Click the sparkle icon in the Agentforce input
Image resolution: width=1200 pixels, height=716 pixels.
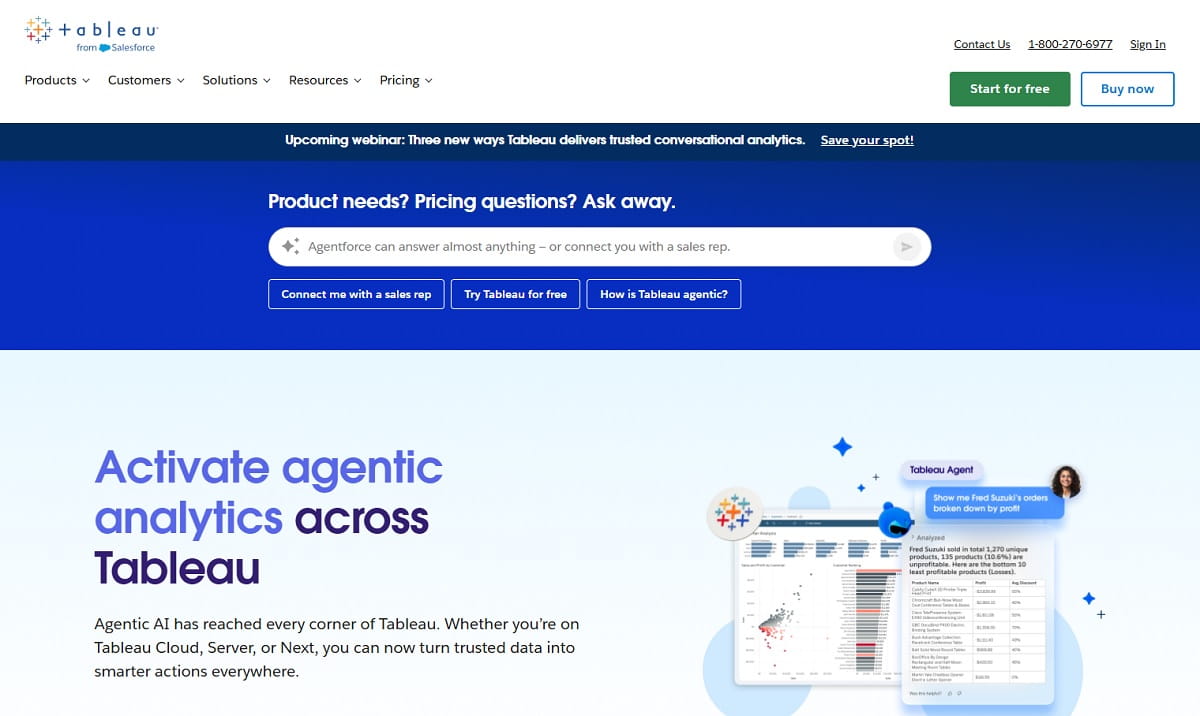[x=290, y=246]
